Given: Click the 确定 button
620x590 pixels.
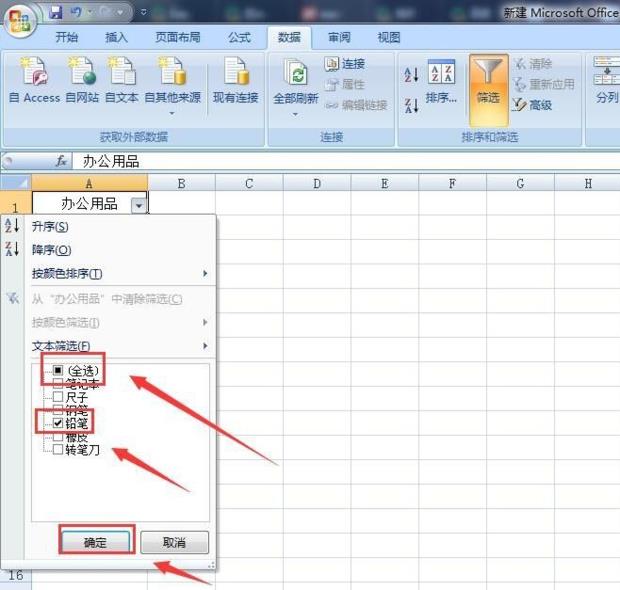Looking at the screenshot, I should (96, 542).
